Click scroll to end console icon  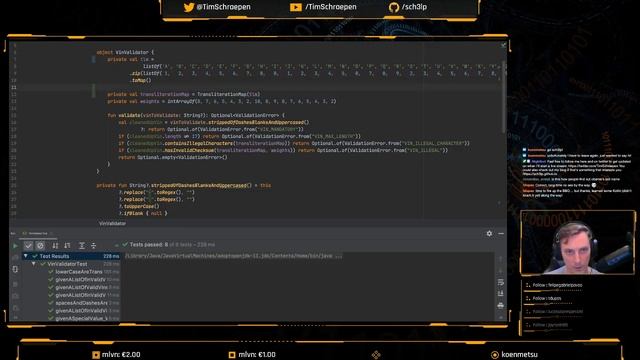pyautogui.click(x=501, y=293)
